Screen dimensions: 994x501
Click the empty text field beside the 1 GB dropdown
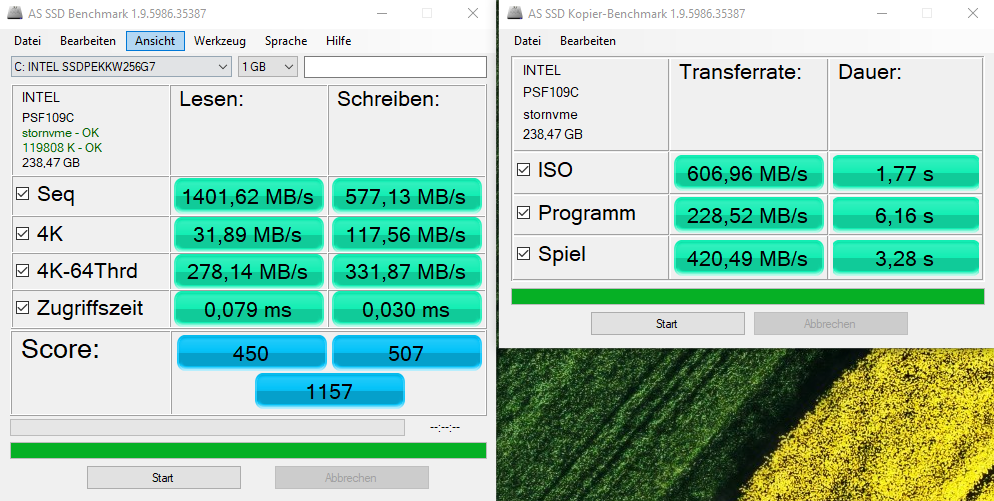coord(395,67)
